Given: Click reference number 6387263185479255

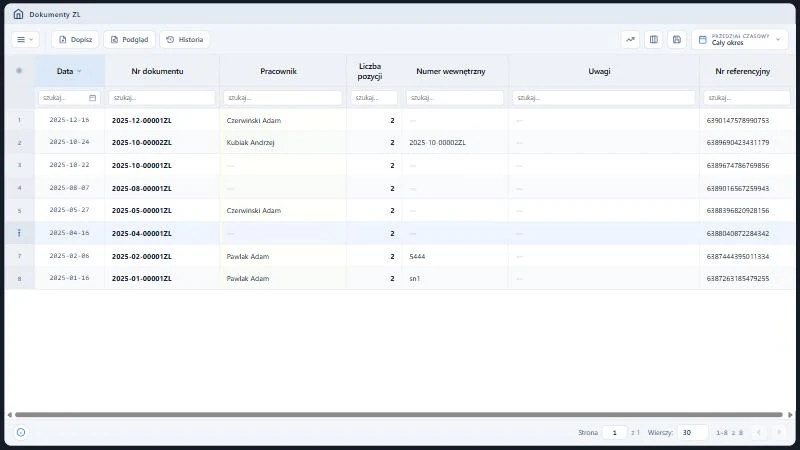Looking at the screenshot, I should [x=738, y=279].
